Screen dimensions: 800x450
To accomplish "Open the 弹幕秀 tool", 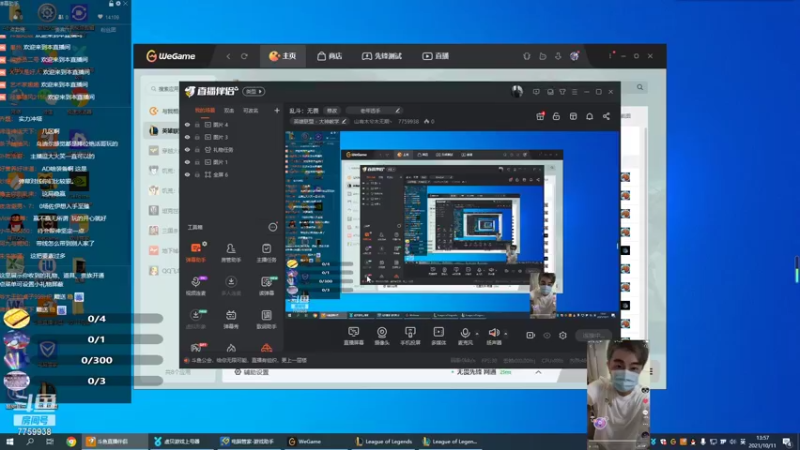I will tap(231, 319).
